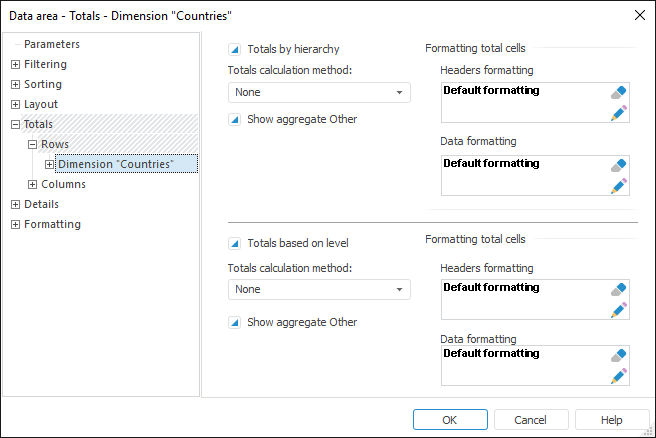Select the Sorting item in the tree

click(x=43, y=85)
